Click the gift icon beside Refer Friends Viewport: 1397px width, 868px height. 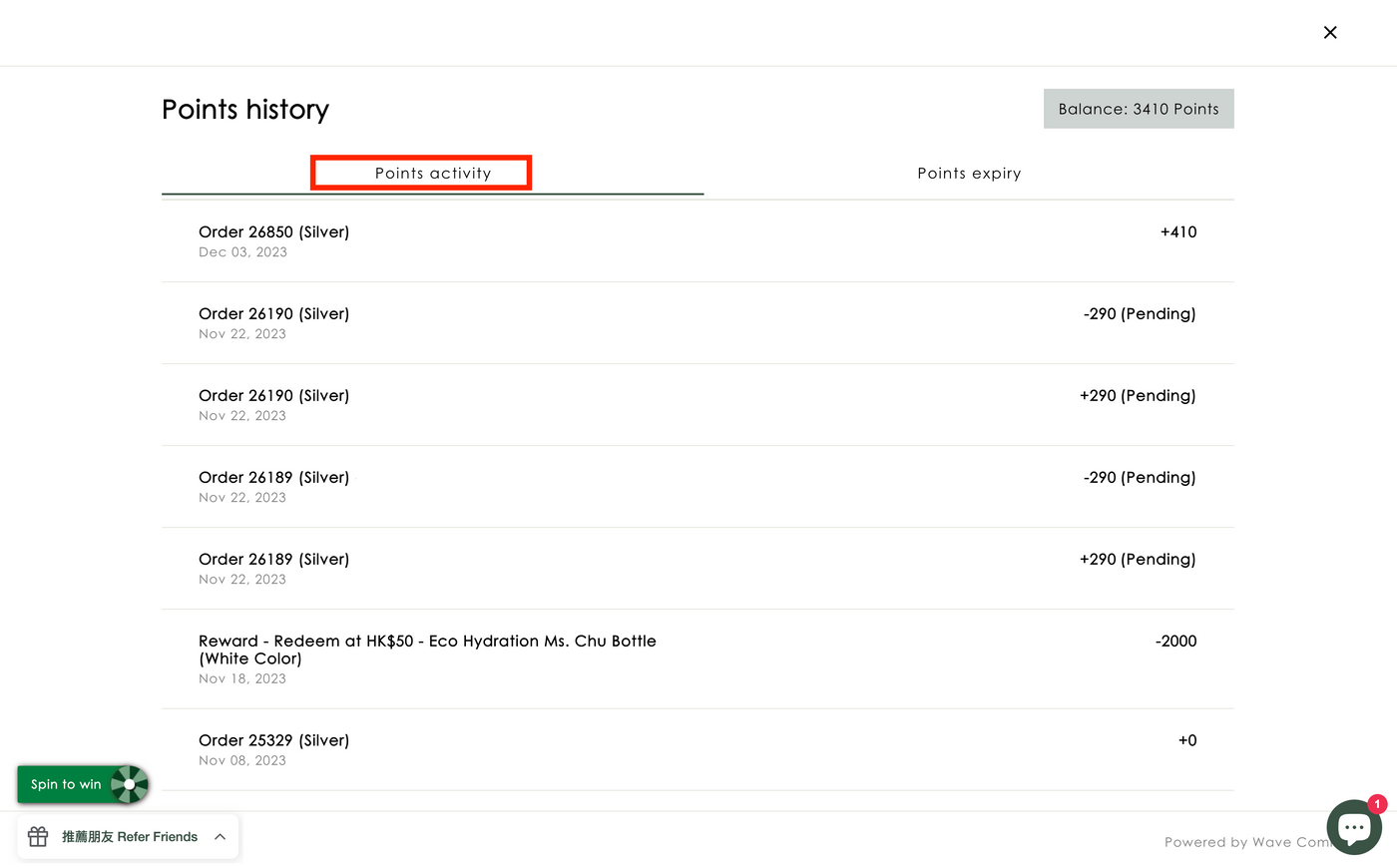point(38,837)
